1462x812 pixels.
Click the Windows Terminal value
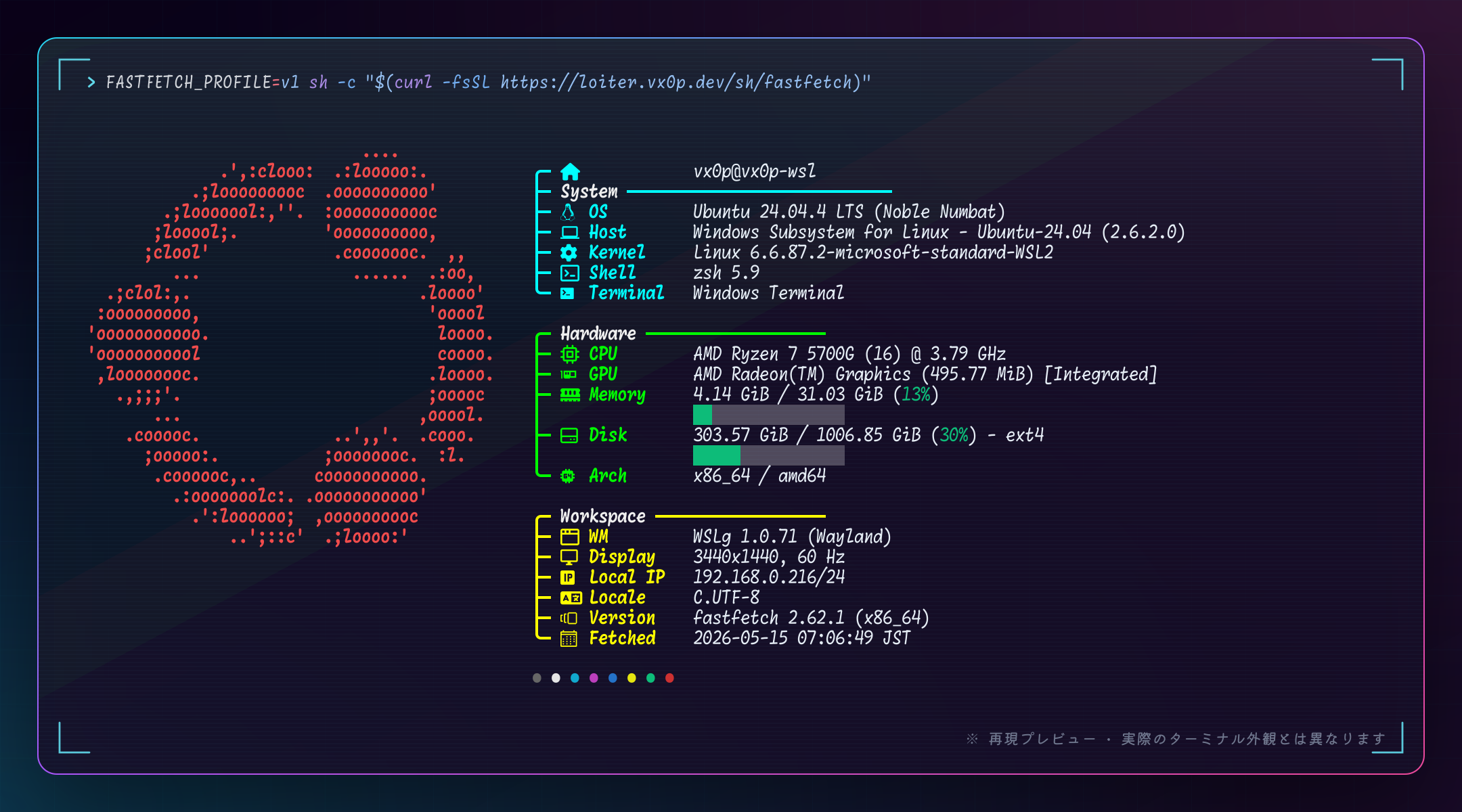coord(768,293)
